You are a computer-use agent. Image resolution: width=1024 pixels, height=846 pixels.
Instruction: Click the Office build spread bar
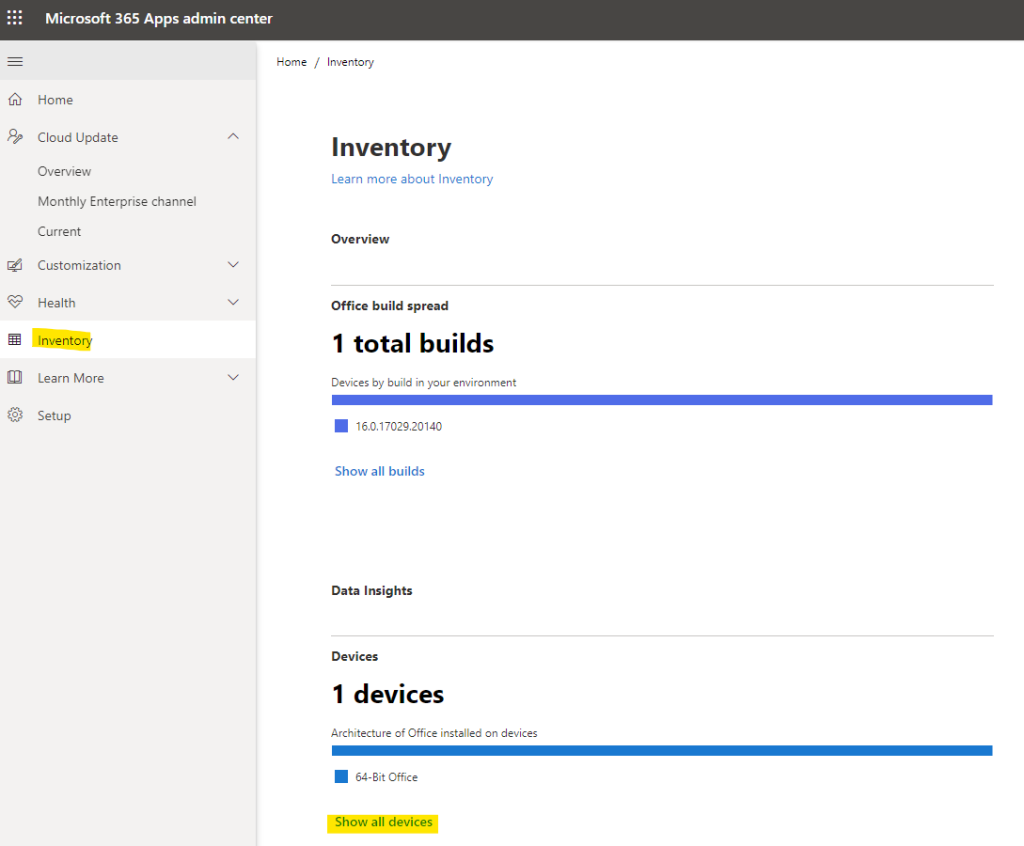pyautogui.click(x=662, y=400)
